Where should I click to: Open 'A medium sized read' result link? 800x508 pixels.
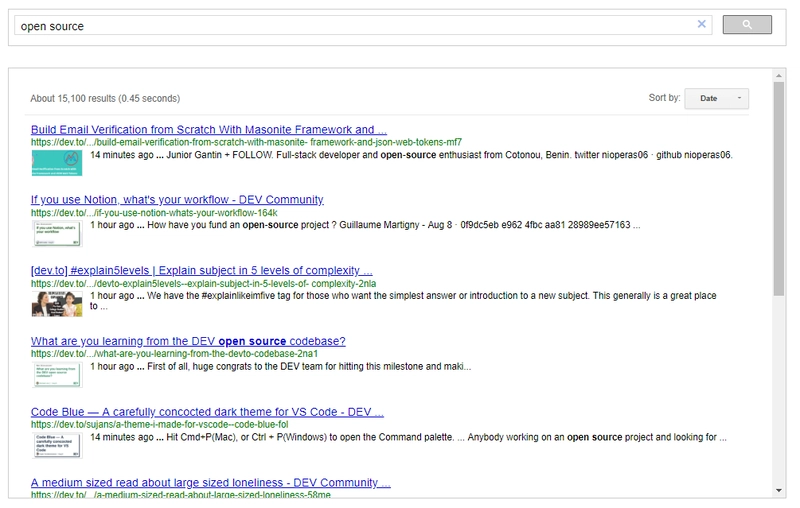click(210, 483)
